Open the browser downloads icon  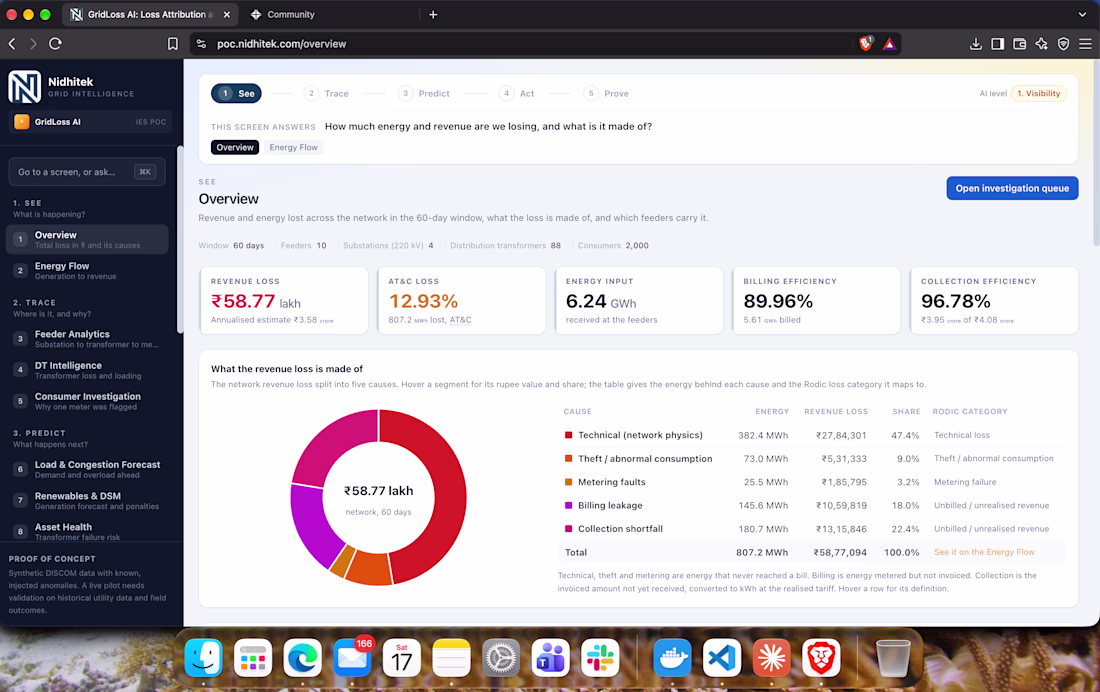pyautogui.click(x=975, y=44)
